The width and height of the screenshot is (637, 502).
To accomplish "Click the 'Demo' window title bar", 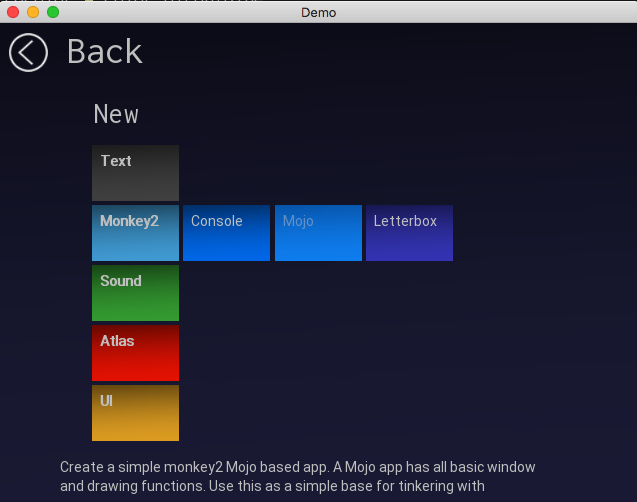I will click(318, 12).
